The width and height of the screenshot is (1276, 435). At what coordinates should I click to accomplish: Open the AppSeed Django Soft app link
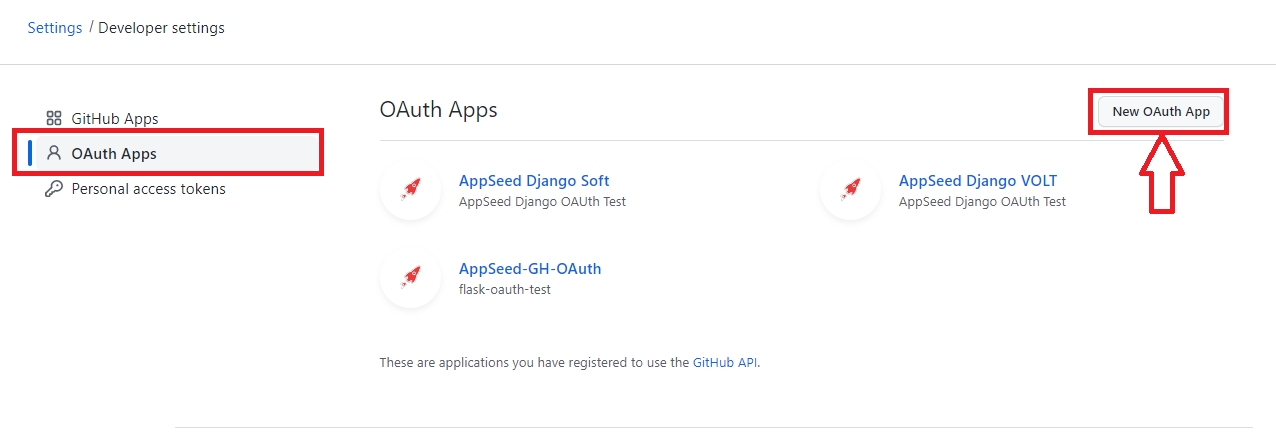(533, 181)
